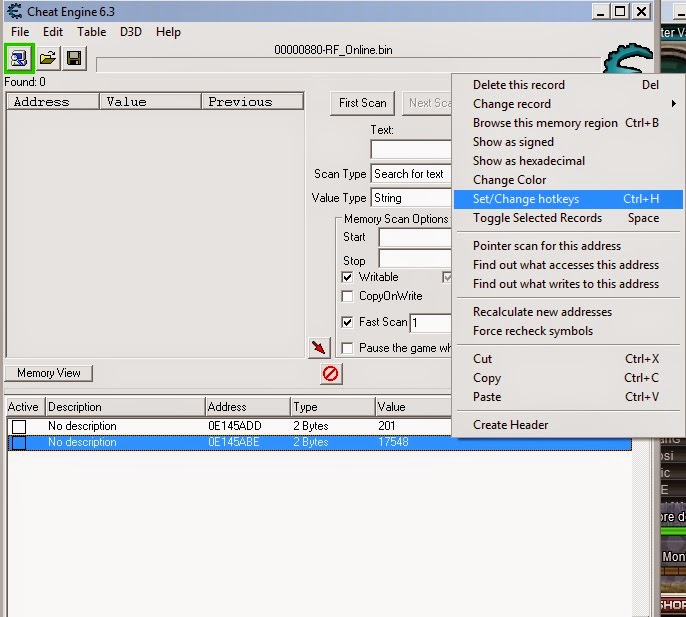Select Find out what accesses this address

pyautogui.click(x=568, y=265)
